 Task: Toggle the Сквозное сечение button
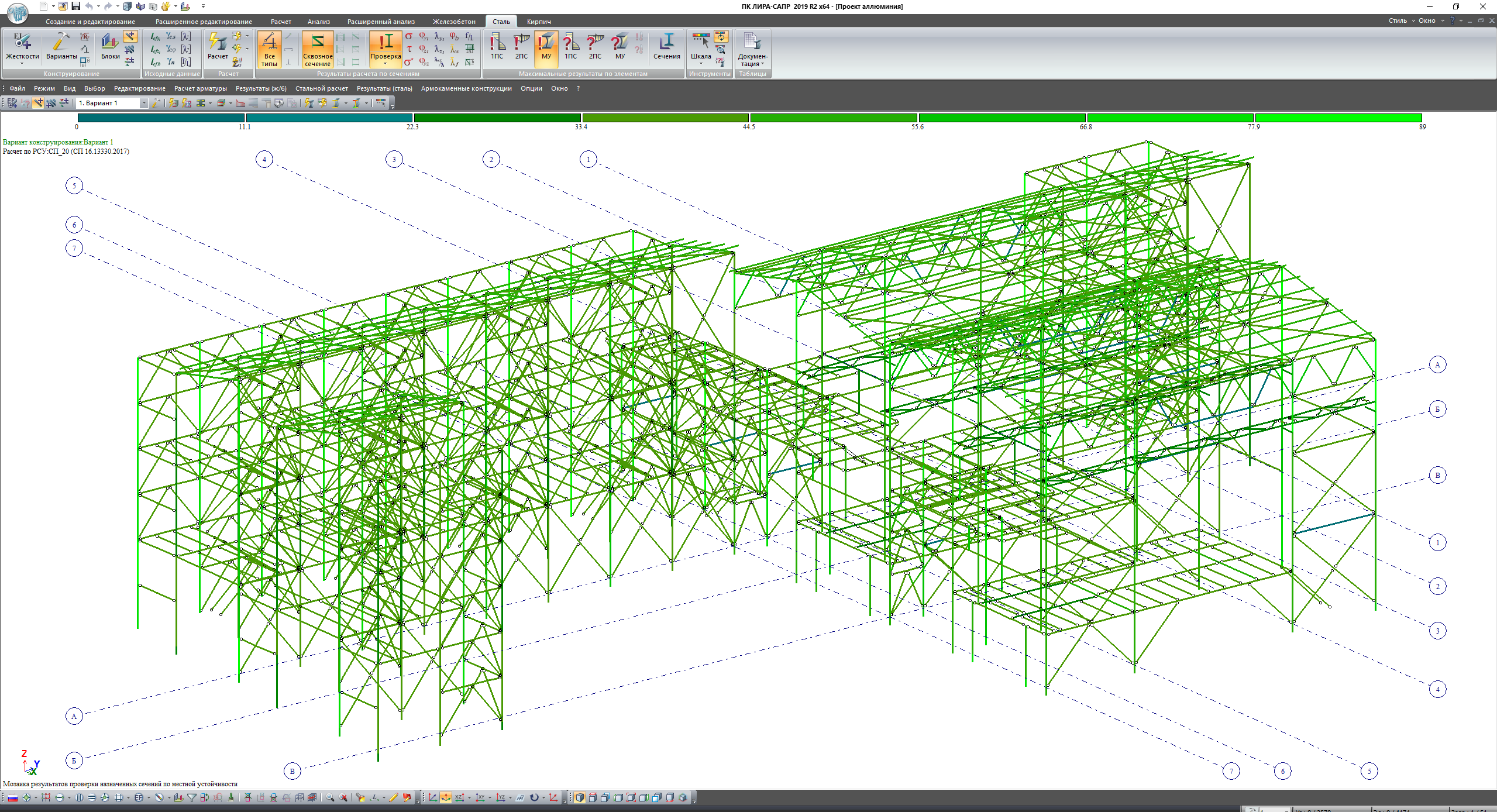[318, 49]
